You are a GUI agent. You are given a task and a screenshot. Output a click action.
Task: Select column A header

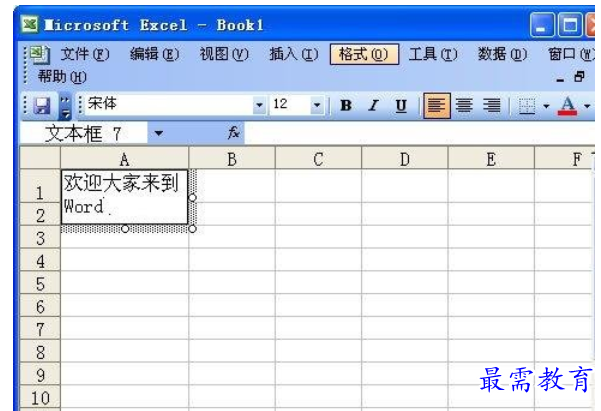coord(125,158)
